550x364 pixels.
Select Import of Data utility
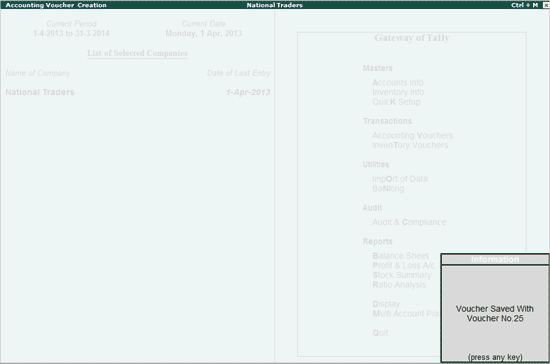point(400,179)
